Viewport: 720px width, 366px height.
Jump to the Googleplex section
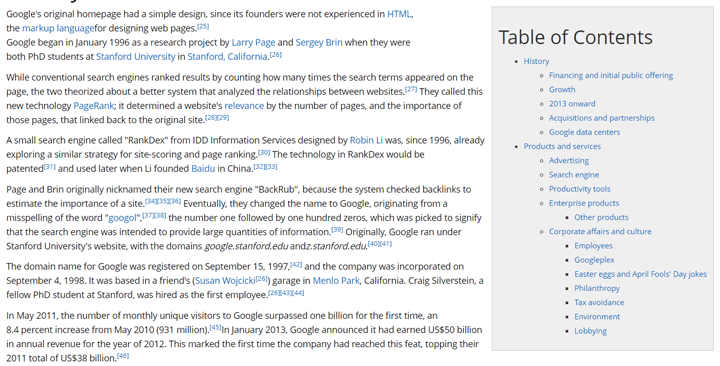click(594, 261)
